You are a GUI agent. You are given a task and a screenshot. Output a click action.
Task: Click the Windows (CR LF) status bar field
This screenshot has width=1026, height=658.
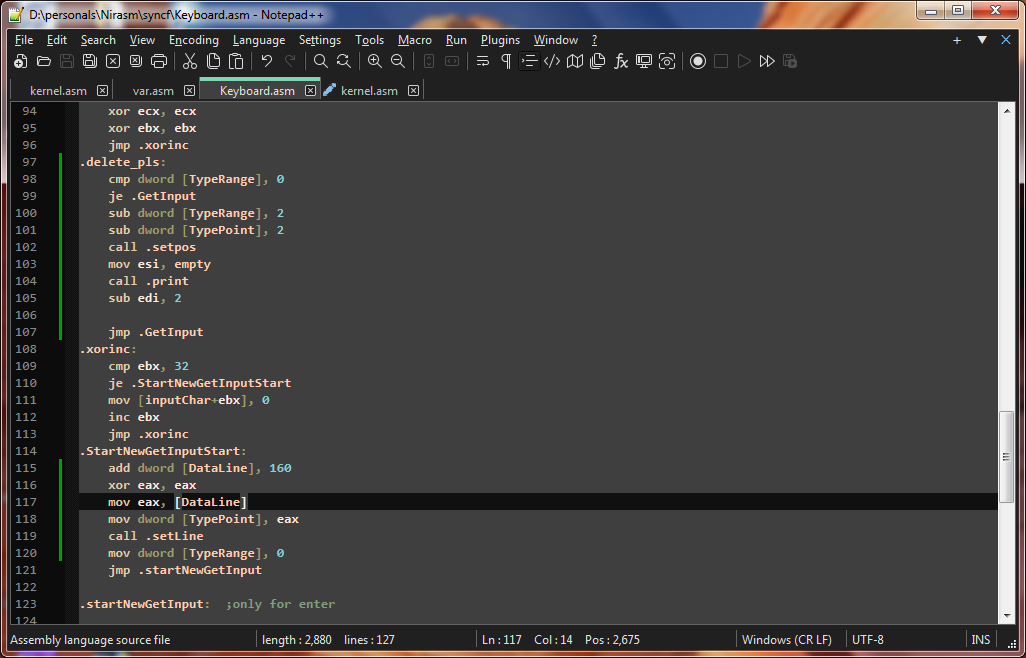click(787, 640)
